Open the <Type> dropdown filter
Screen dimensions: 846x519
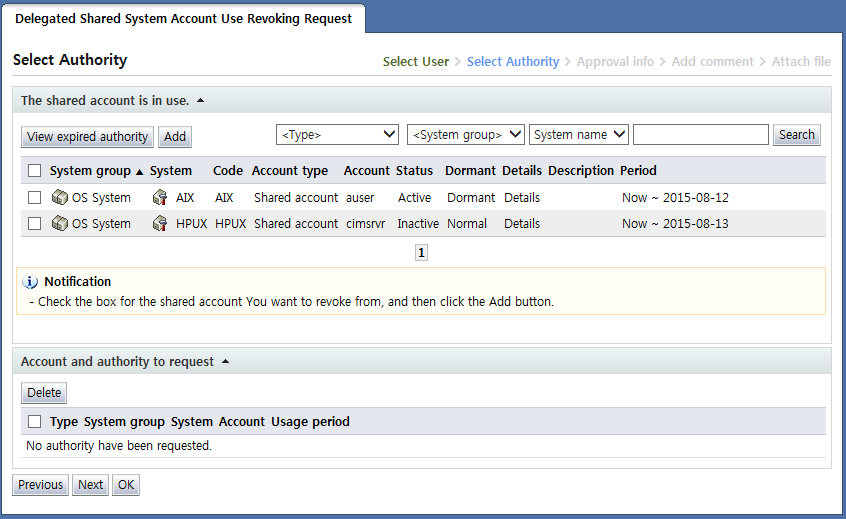(338, 135)
